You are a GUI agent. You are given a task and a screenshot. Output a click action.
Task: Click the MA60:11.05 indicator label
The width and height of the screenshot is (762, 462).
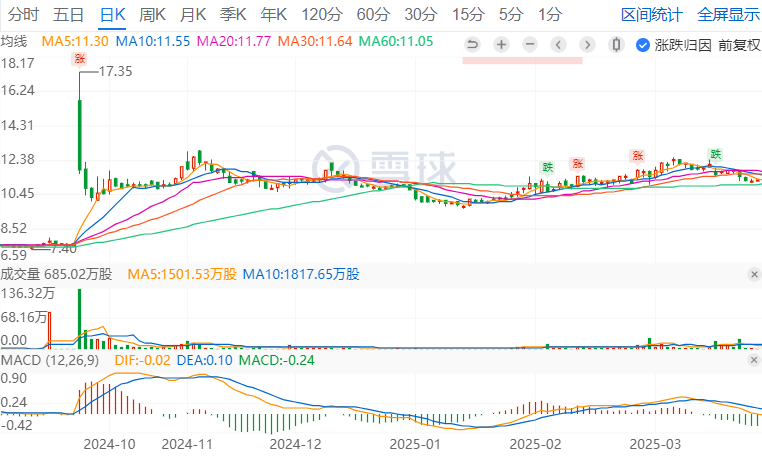point(396,41)
